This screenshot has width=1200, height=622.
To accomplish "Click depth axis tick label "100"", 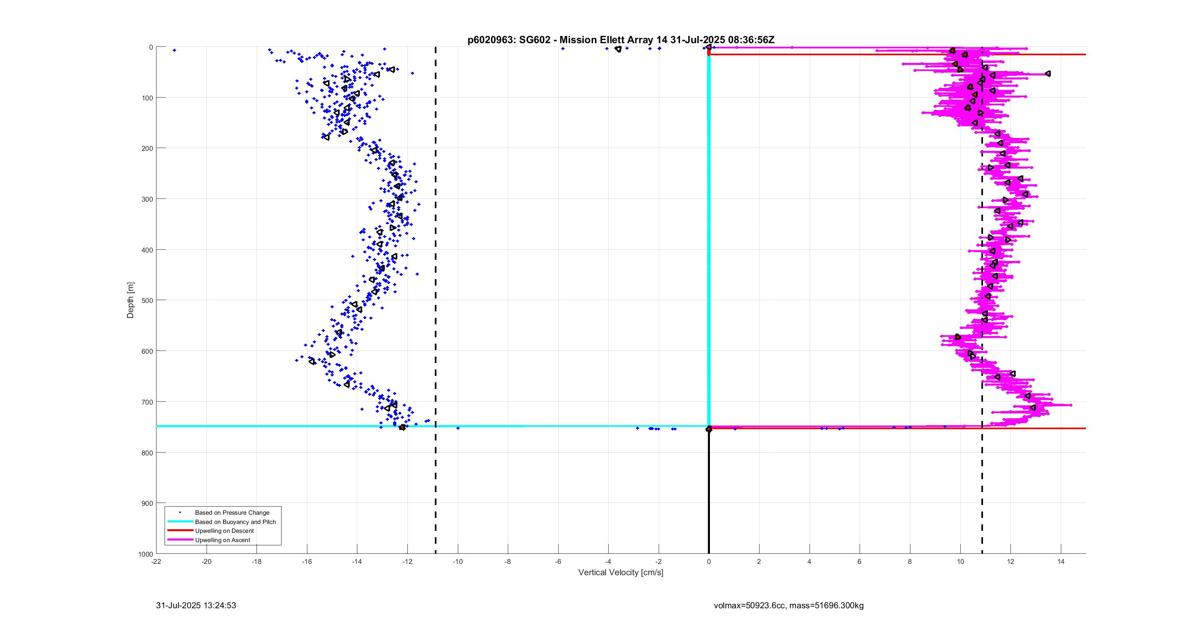I will click(146, 98).
